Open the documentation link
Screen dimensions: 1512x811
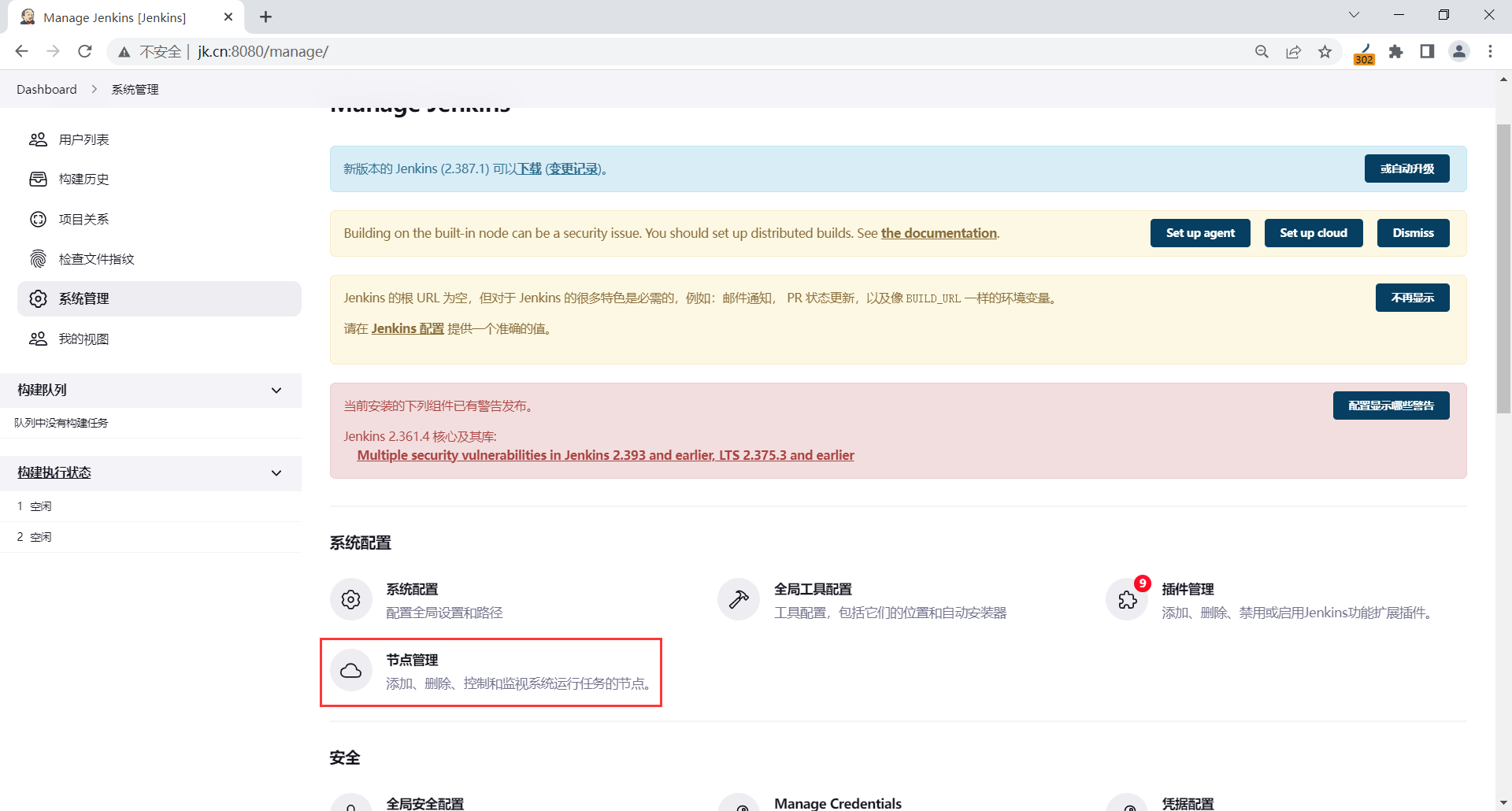click(x=939, y=233)
